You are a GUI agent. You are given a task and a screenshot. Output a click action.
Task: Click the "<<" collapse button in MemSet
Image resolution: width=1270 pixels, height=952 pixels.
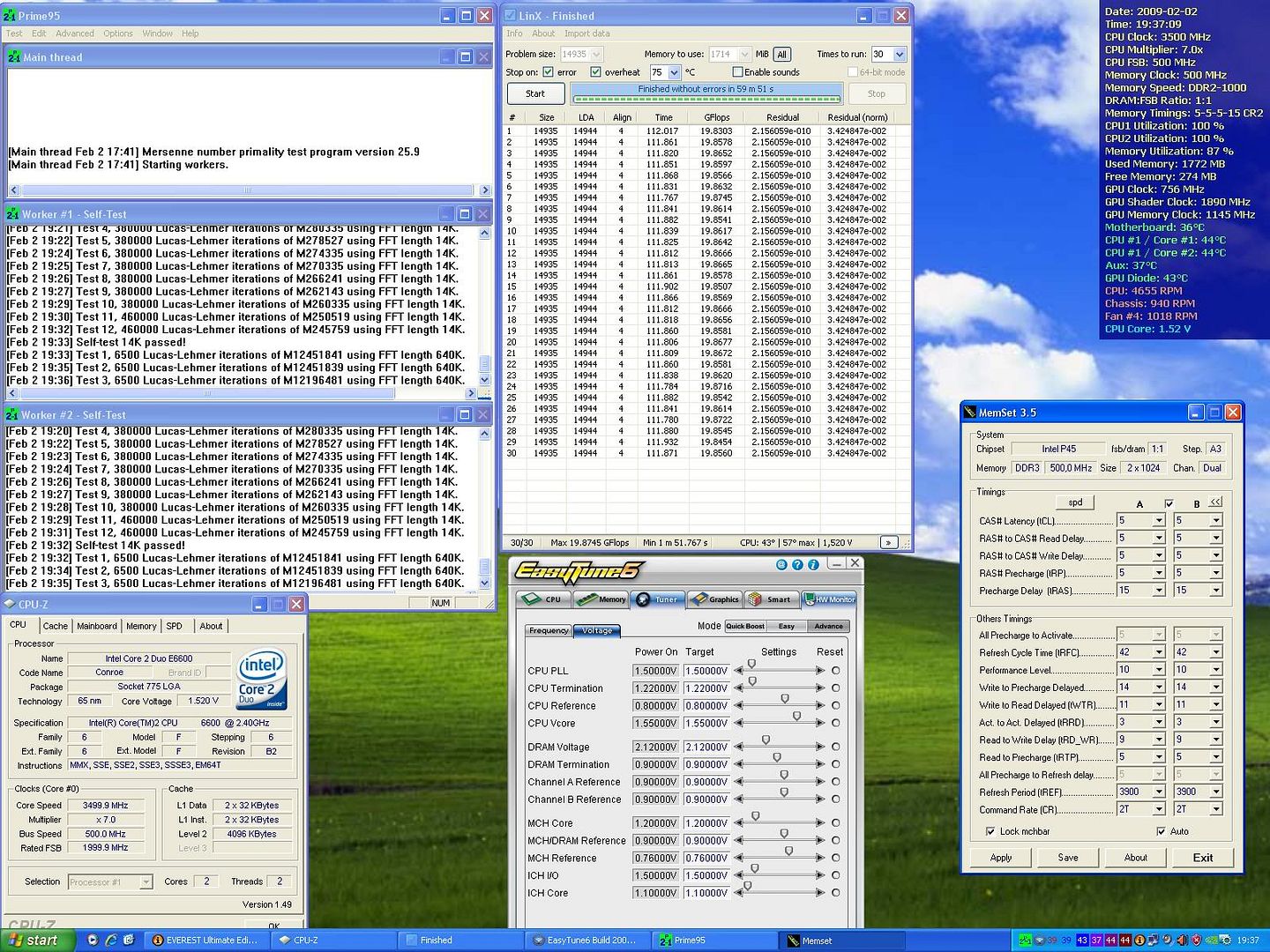click(x=1216, y=502)
